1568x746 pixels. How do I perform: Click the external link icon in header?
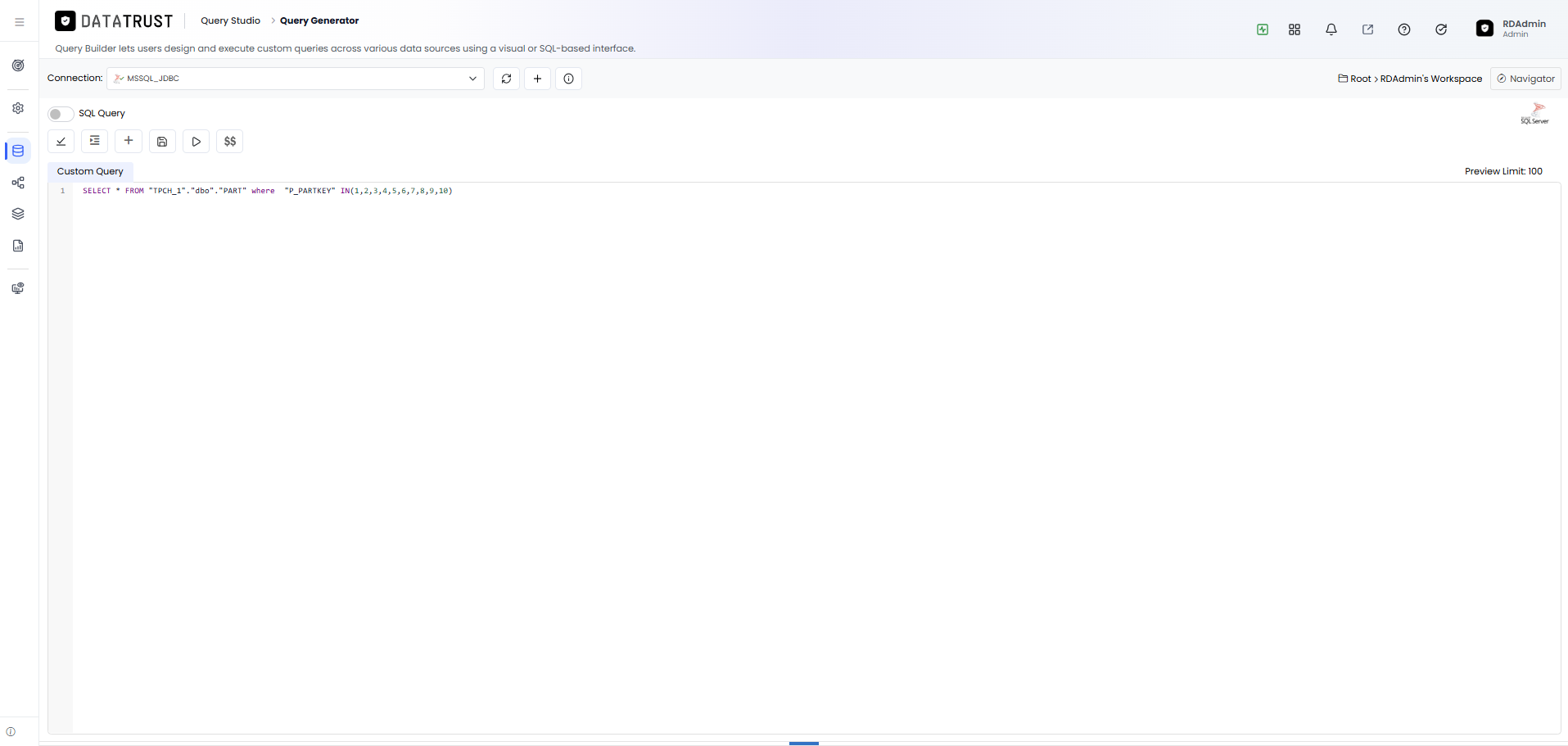[x=1367, y=29]
